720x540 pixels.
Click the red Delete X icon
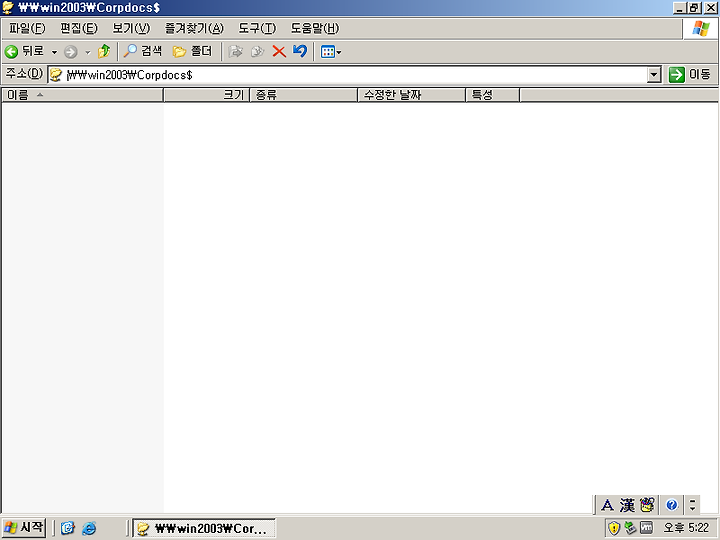(279, 51)
